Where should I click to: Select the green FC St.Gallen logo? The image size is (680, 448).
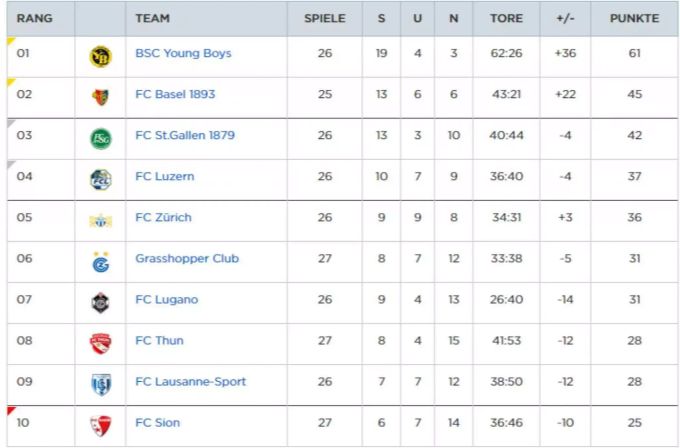(101, 139)
